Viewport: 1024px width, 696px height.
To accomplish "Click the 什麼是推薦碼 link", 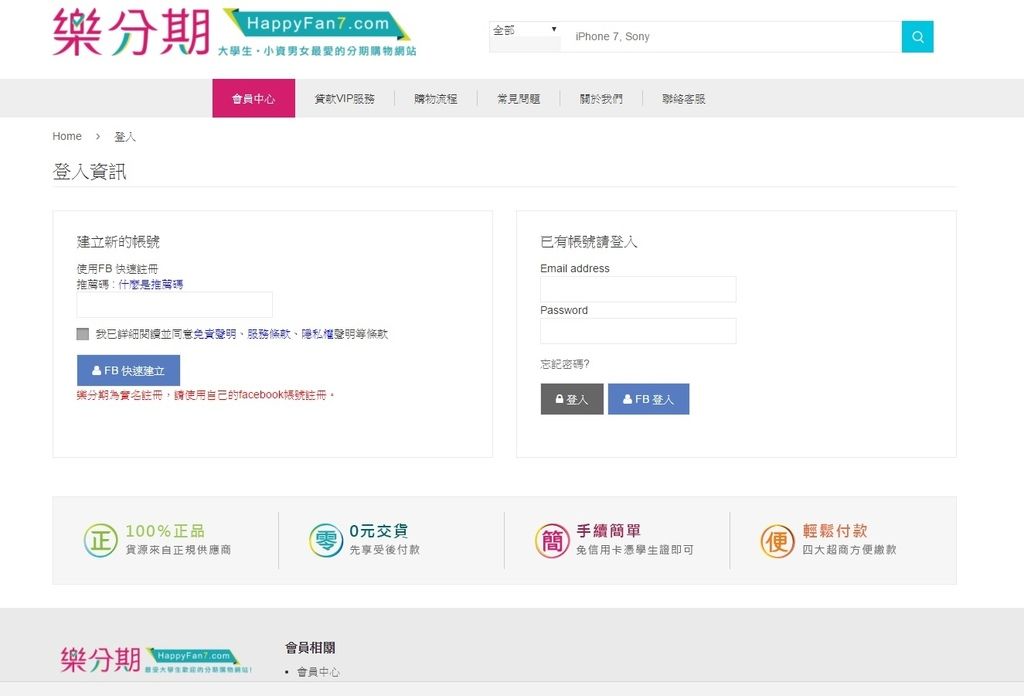I will point(151,284).
